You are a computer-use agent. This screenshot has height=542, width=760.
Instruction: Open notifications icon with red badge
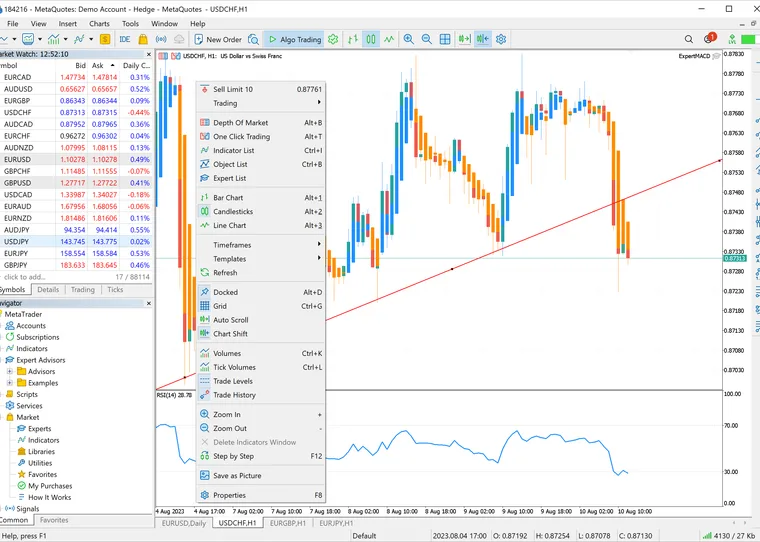710,38
